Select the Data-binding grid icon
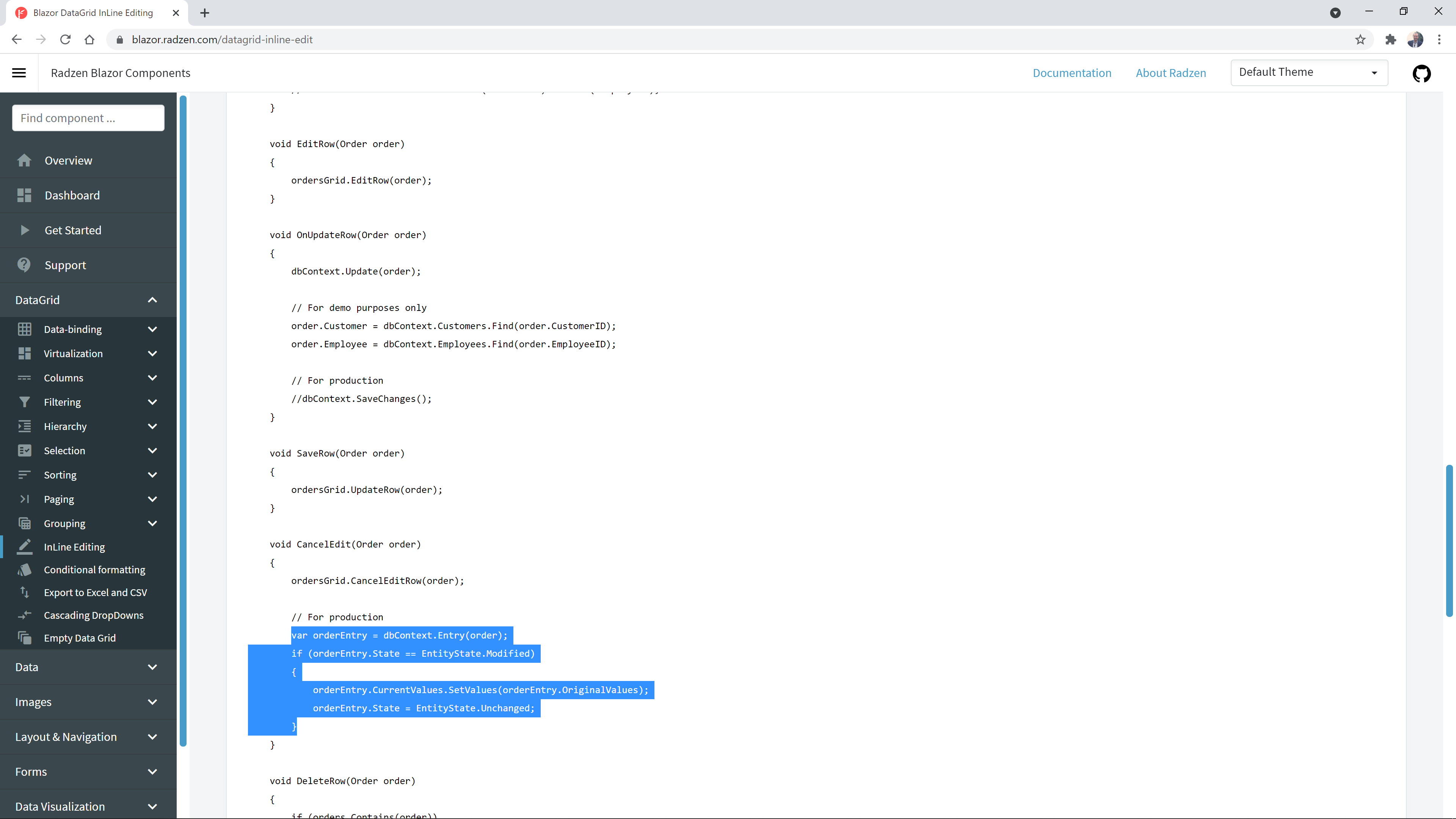 click(x=25, y=329)
